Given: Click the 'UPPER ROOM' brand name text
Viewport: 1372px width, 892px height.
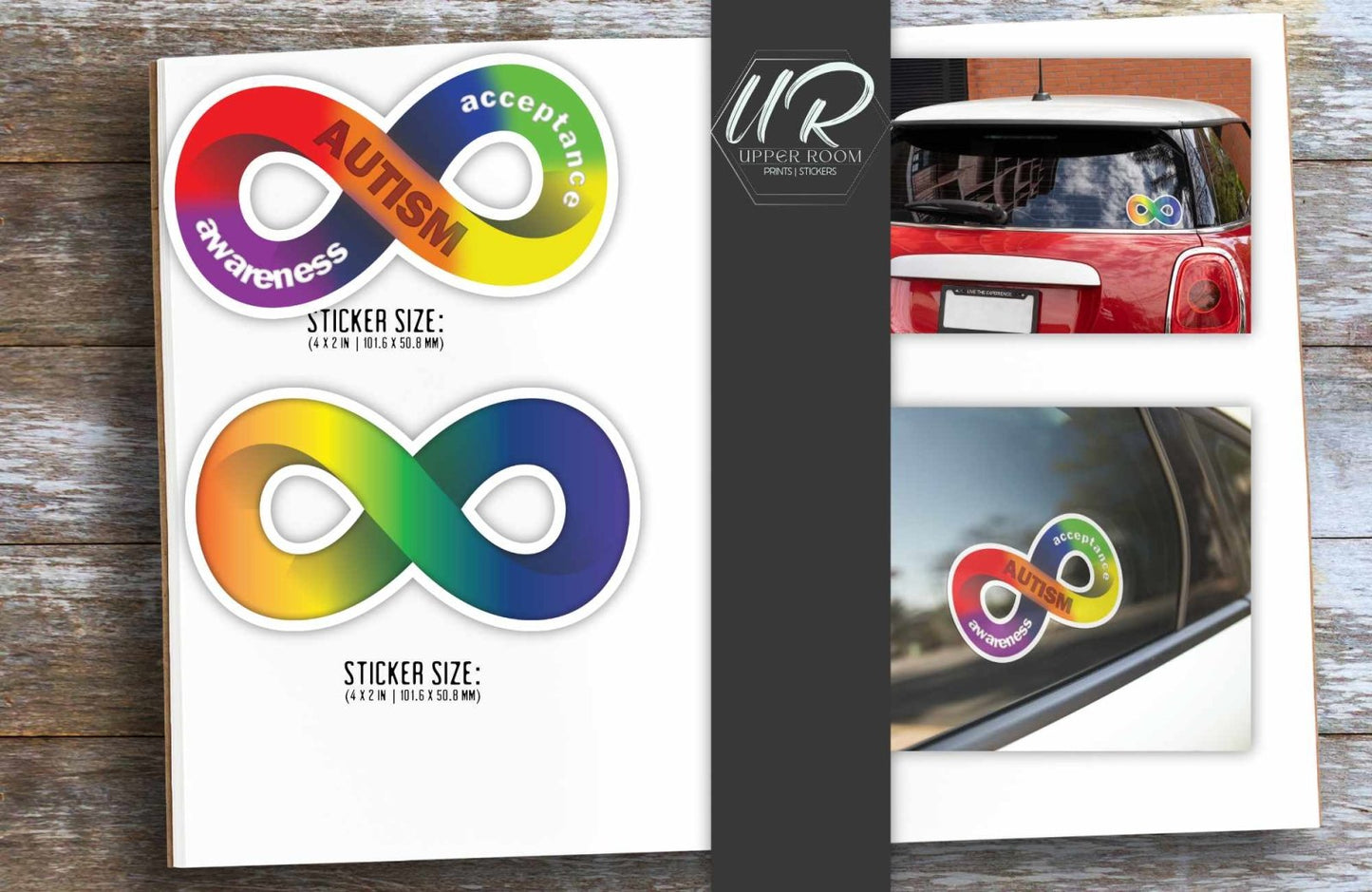Looking at the screenshot, I should [801, 156].
